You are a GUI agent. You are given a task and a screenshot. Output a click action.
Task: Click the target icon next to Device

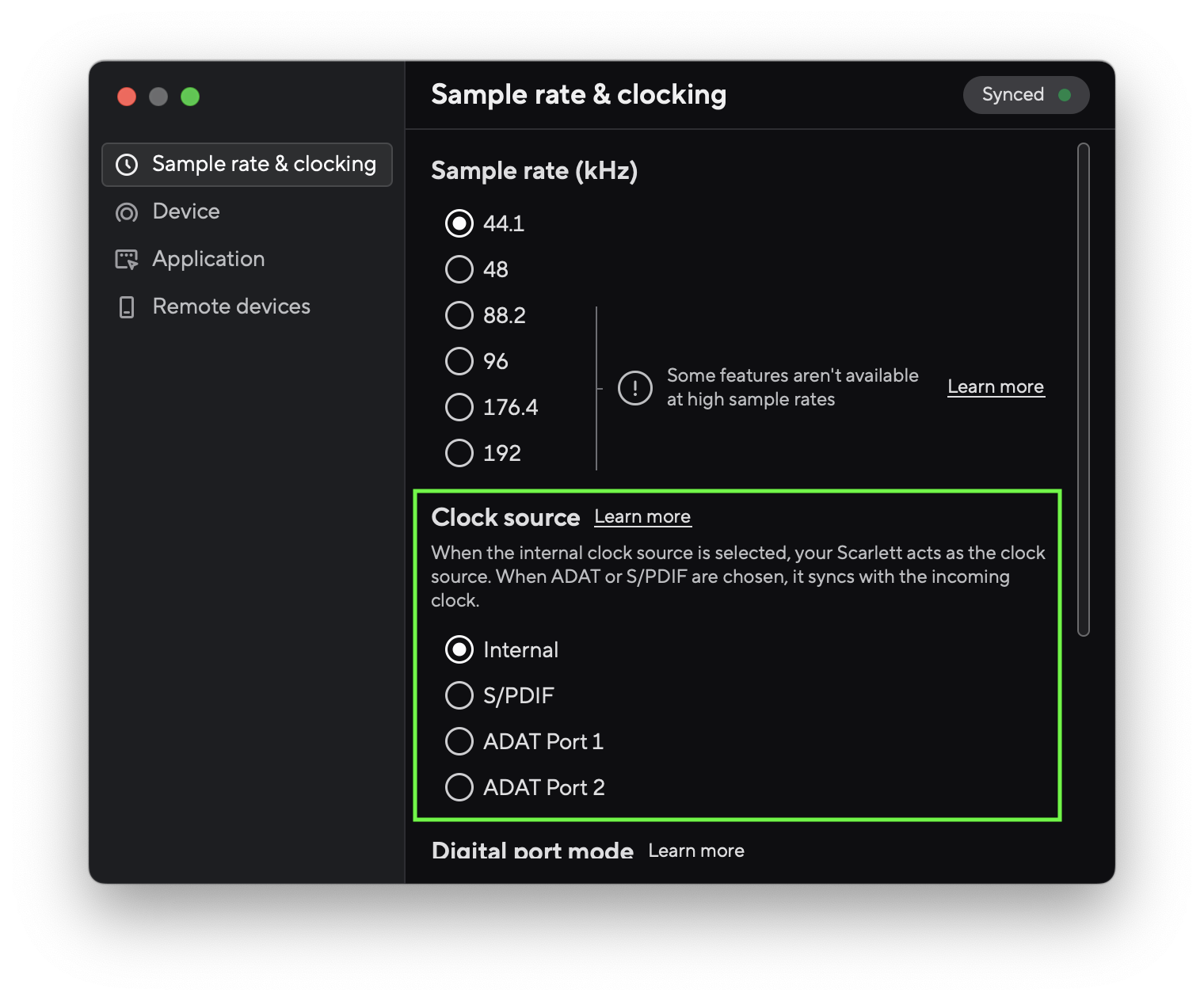click(126, 211)
